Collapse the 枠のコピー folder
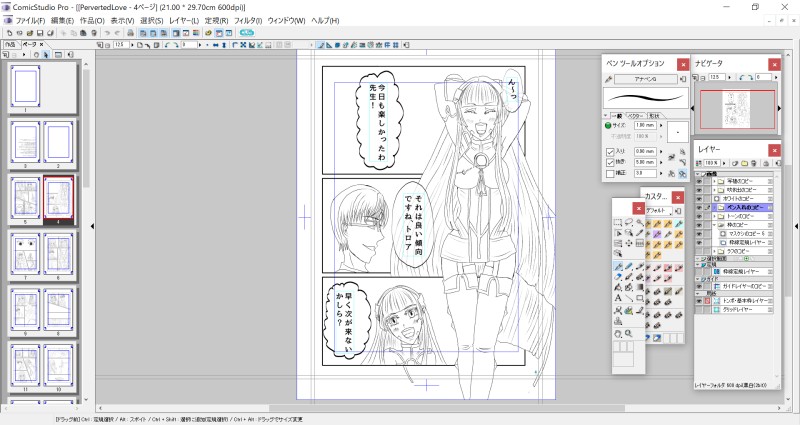The height and width of the screenshot is (425, 800). (714, 226)
